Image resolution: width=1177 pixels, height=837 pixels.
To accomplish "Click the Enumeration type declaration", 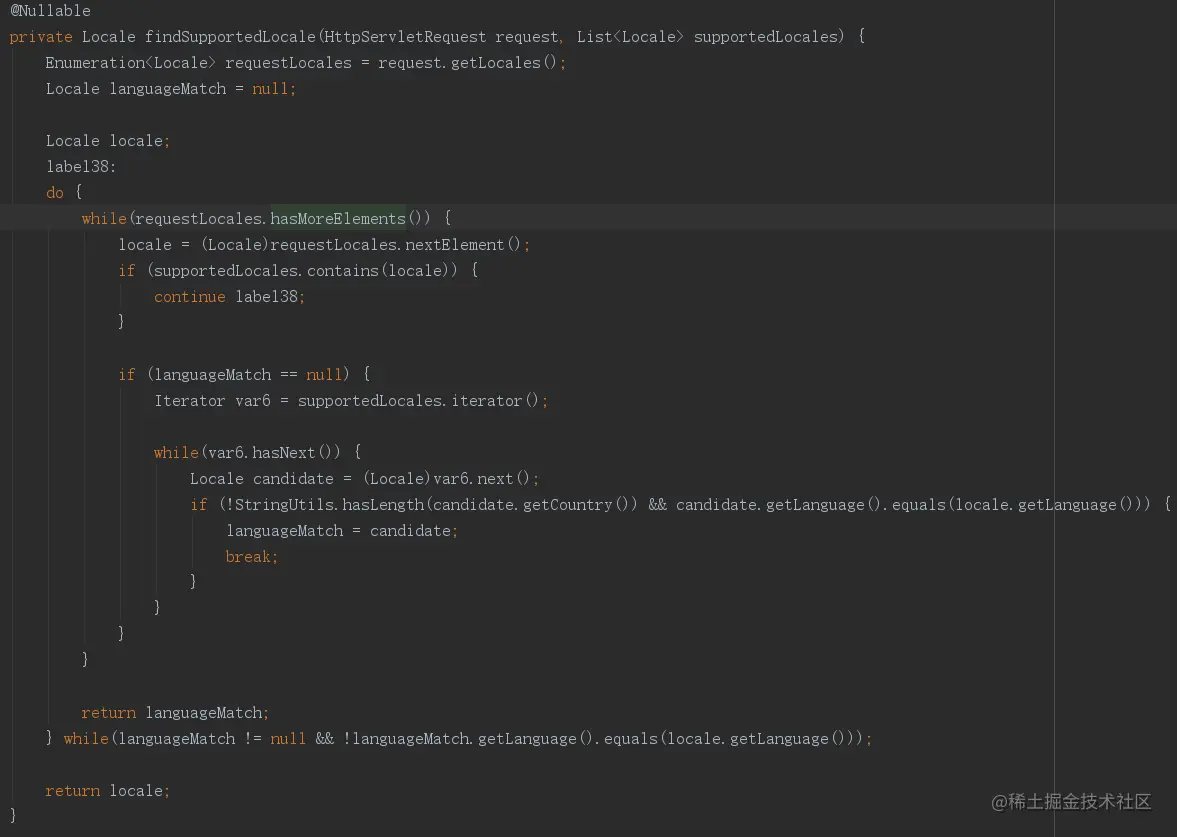I will pos(94,63).
